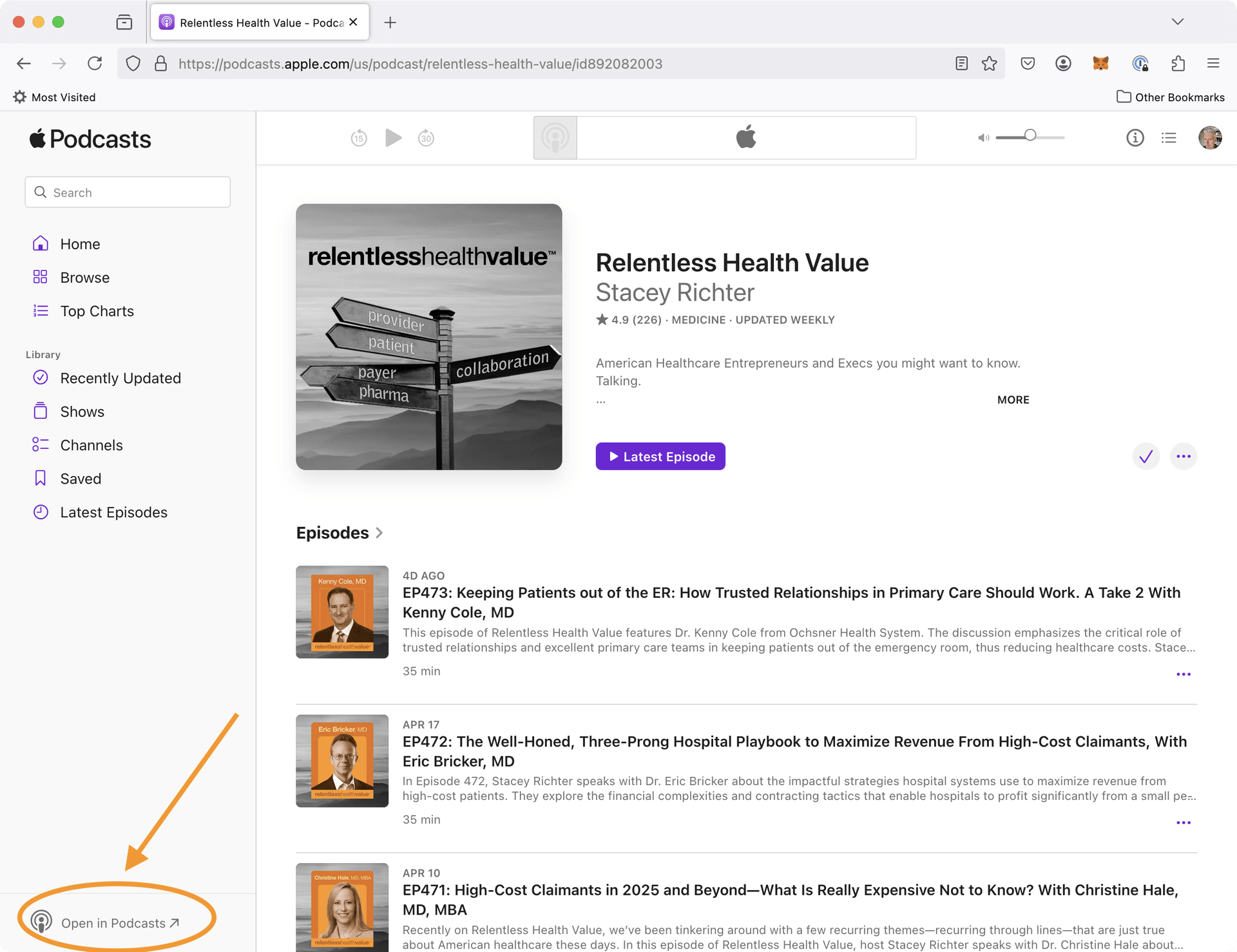Skip forward 30 seconds in player

pos(426,138)
